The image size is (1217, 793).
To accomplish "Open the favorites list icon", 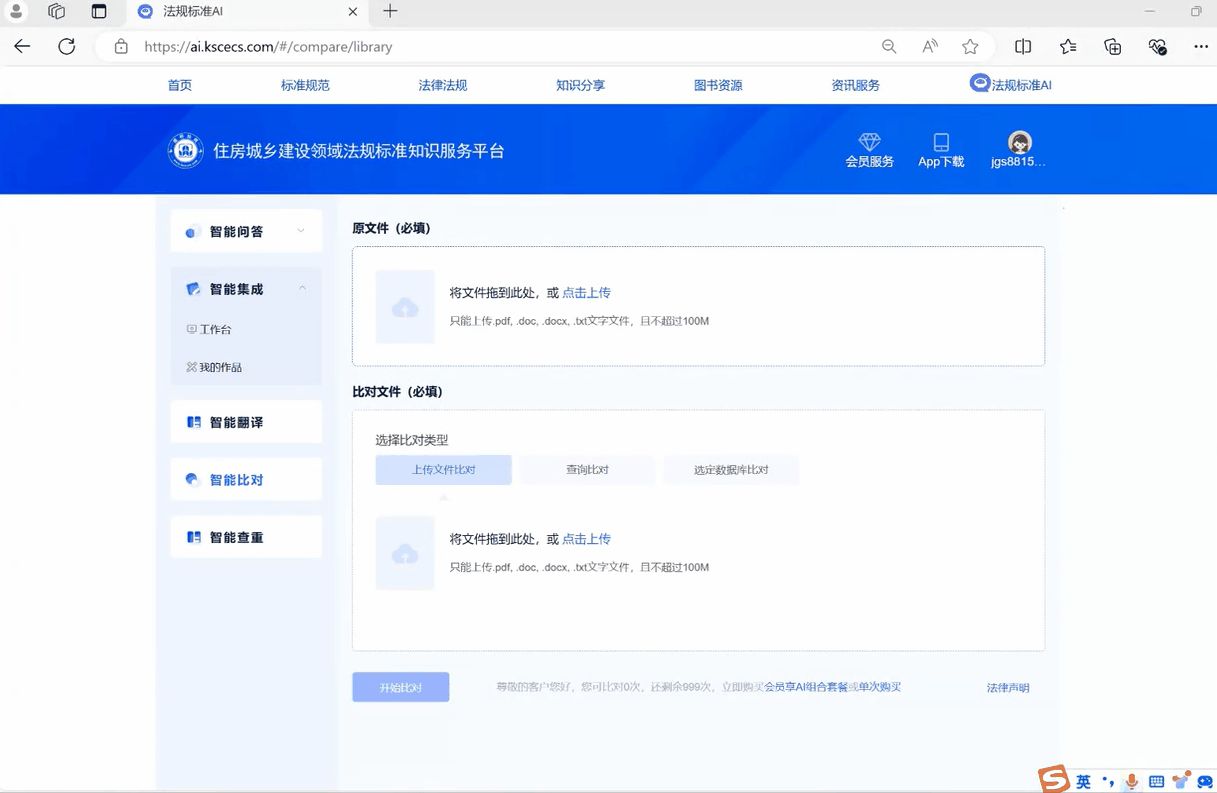I will click(1068, 46).
